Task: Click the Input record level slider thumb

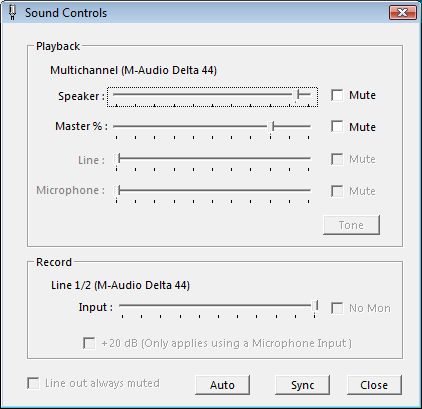Action: pos(316,306)
